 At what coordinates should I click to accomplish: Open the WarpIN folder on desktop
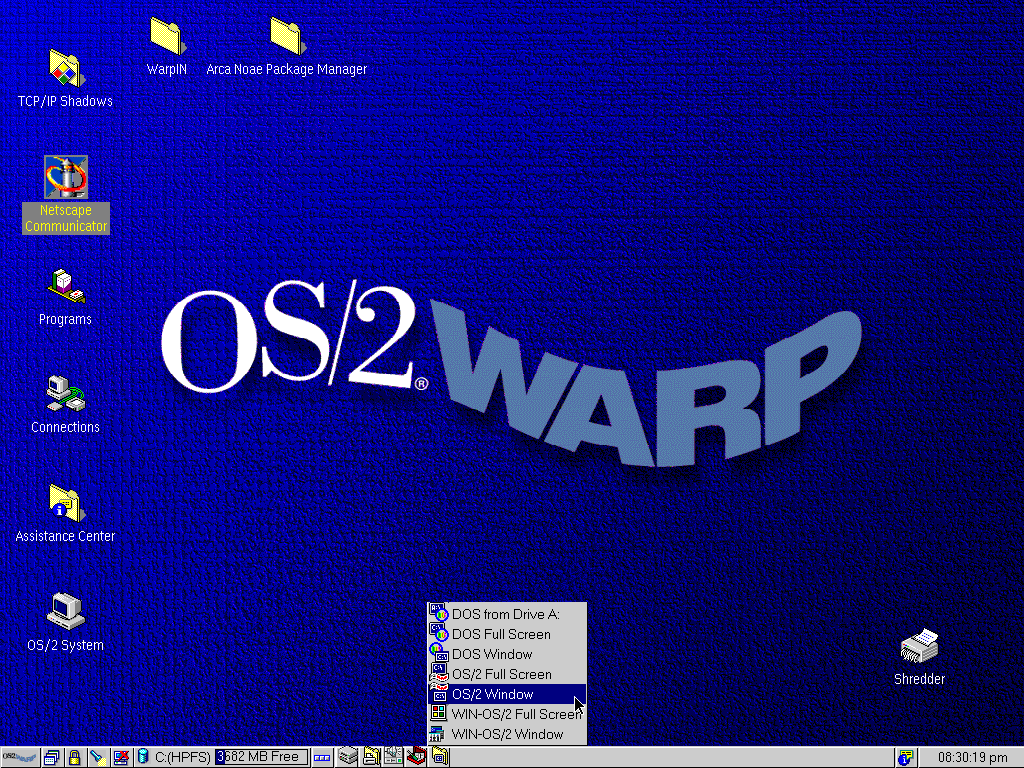167,36
